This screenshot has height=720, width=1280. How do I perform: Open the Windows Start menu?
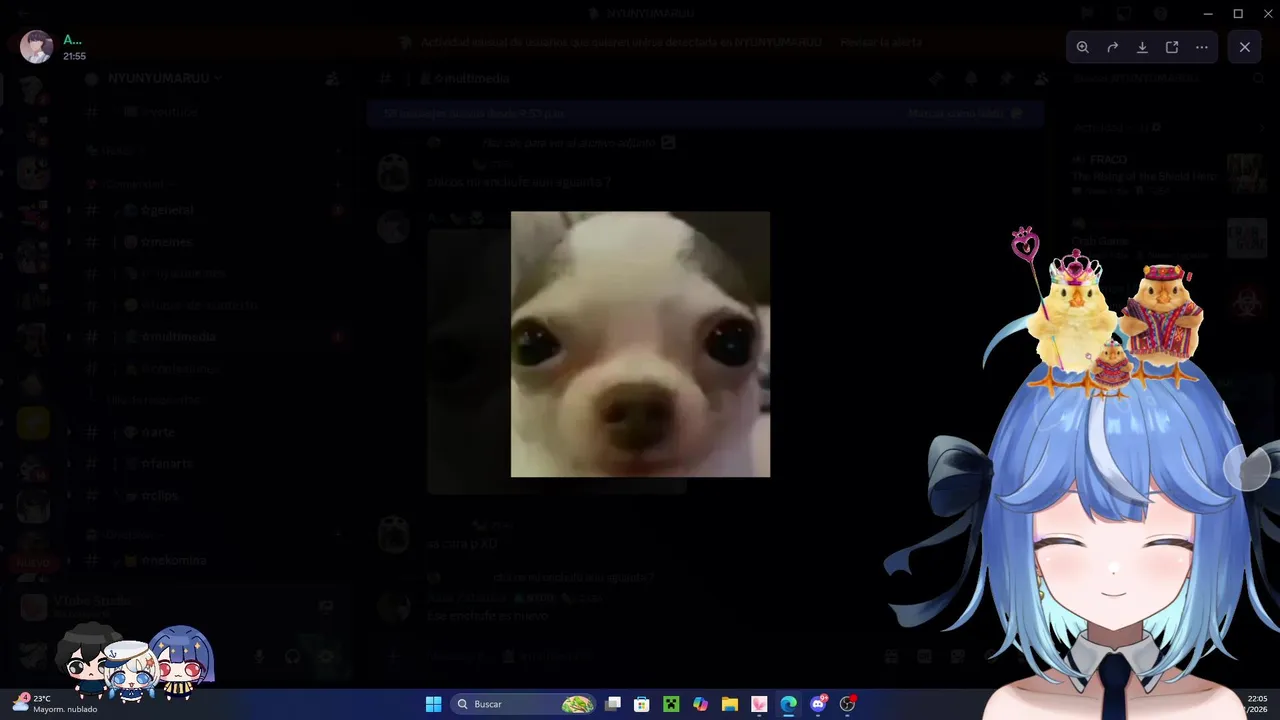[433, 704]
